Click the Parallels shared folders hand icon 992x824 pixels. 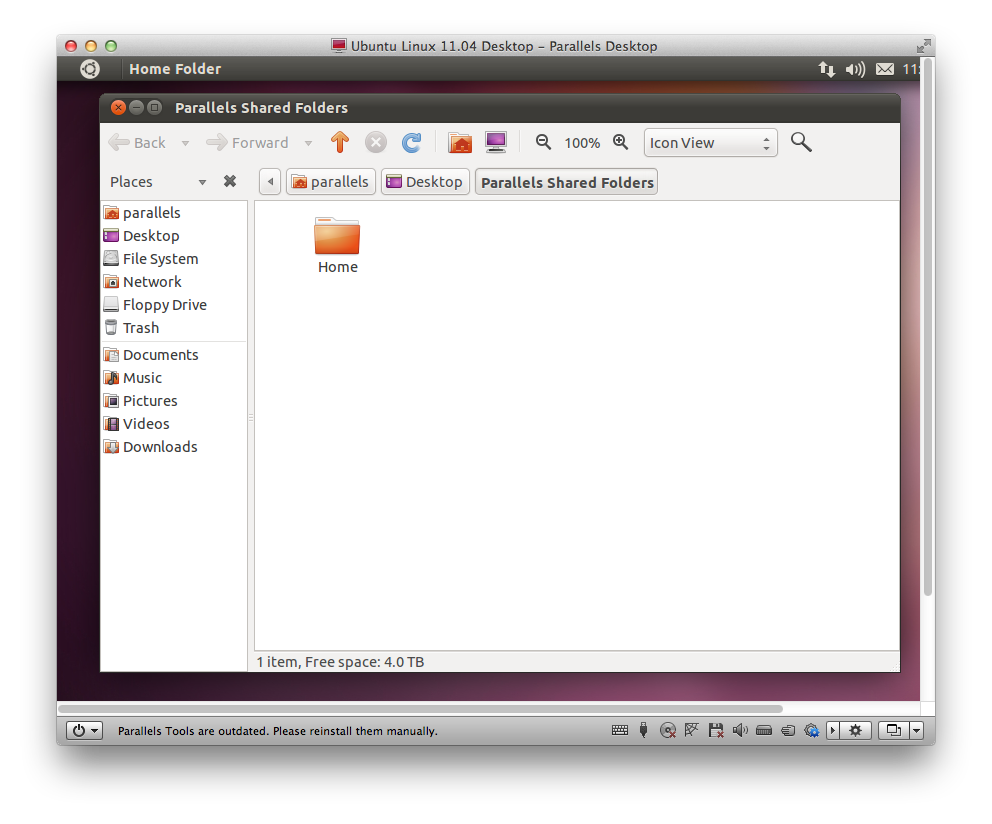tap(788, 730)
